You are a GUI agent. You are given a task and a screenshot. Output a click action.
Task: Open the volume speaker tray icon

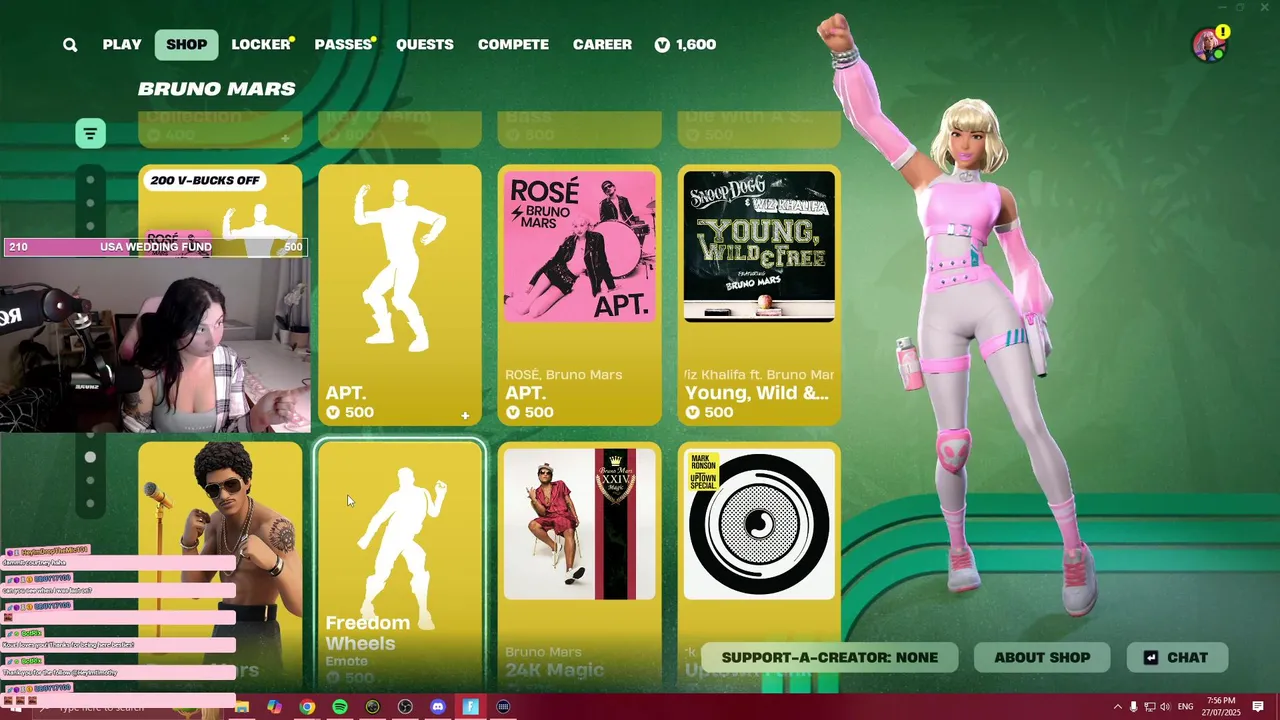coord(1165,707)
